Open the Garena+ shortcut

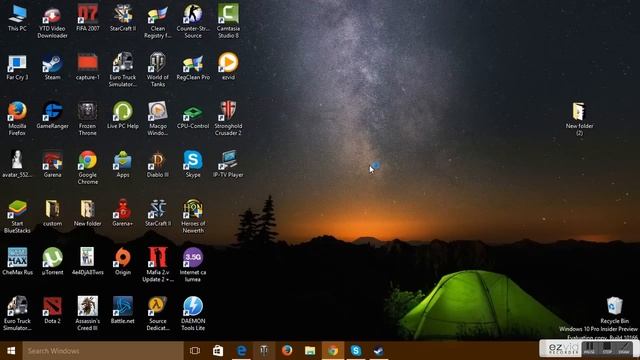click(x=123, y=213)
